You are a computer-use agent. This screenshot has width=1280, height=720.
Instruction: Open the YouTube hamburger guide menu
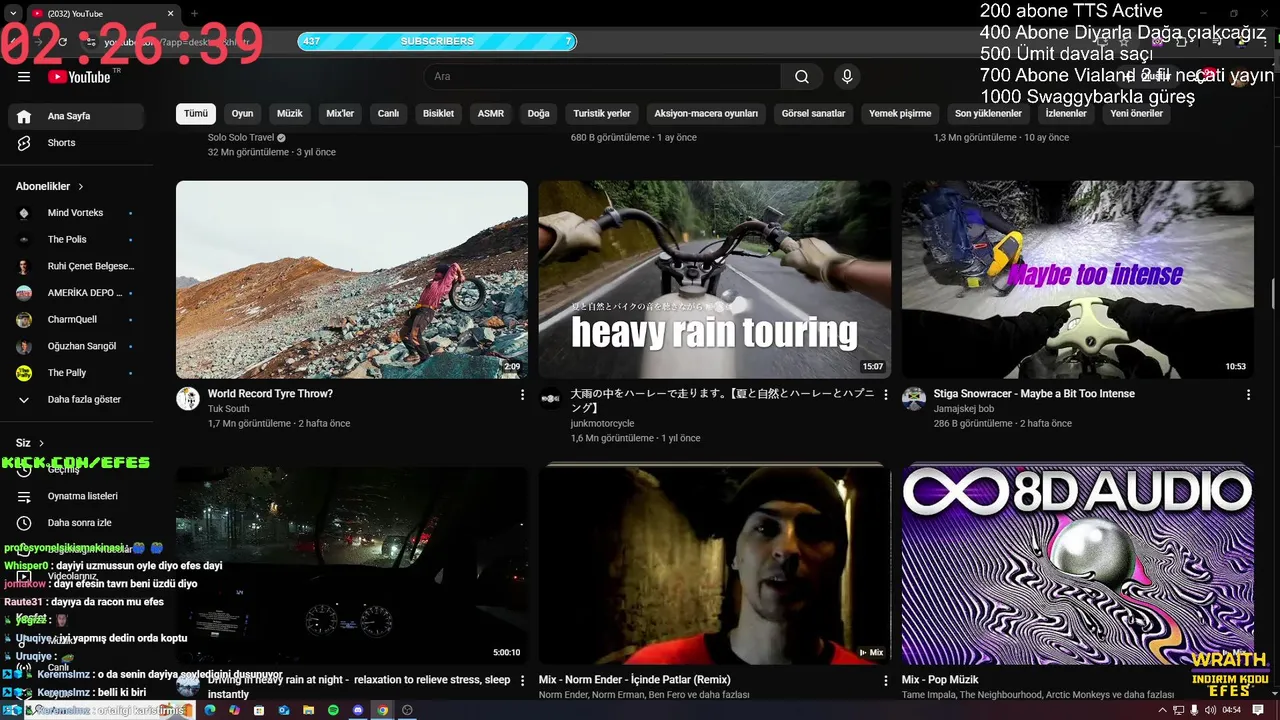click(x=24, y=76)
